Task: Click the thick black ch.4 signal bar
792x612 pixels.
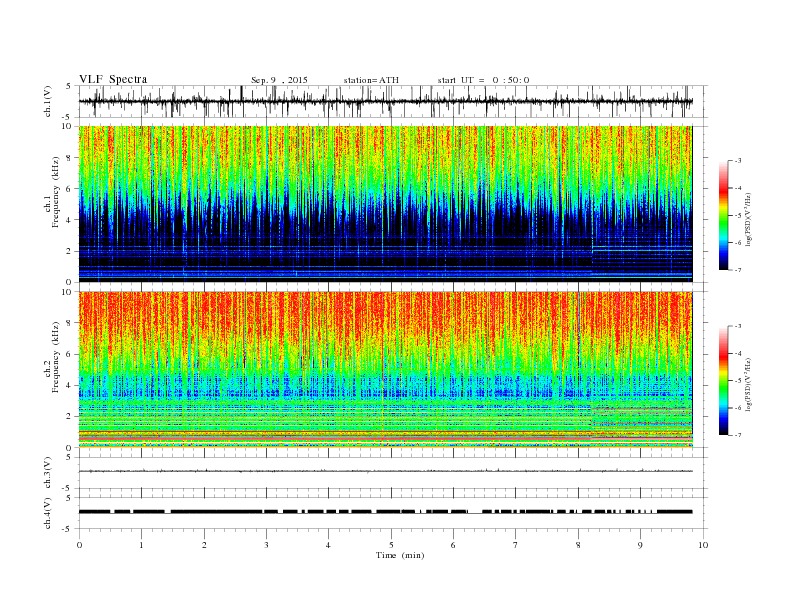Action: coord(385,512)
